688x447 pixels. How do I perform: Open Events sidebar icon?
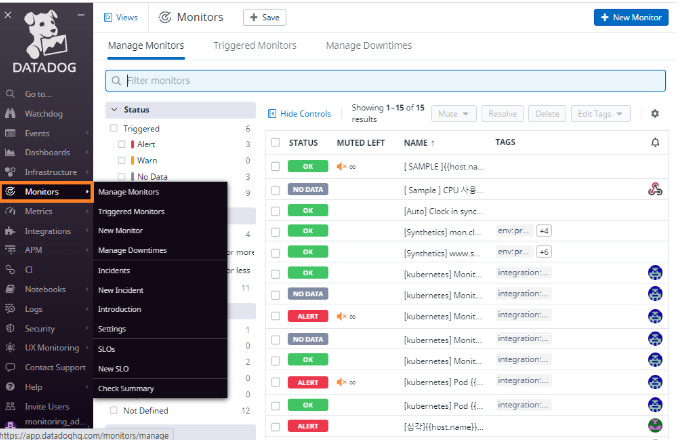click(10, 133)
